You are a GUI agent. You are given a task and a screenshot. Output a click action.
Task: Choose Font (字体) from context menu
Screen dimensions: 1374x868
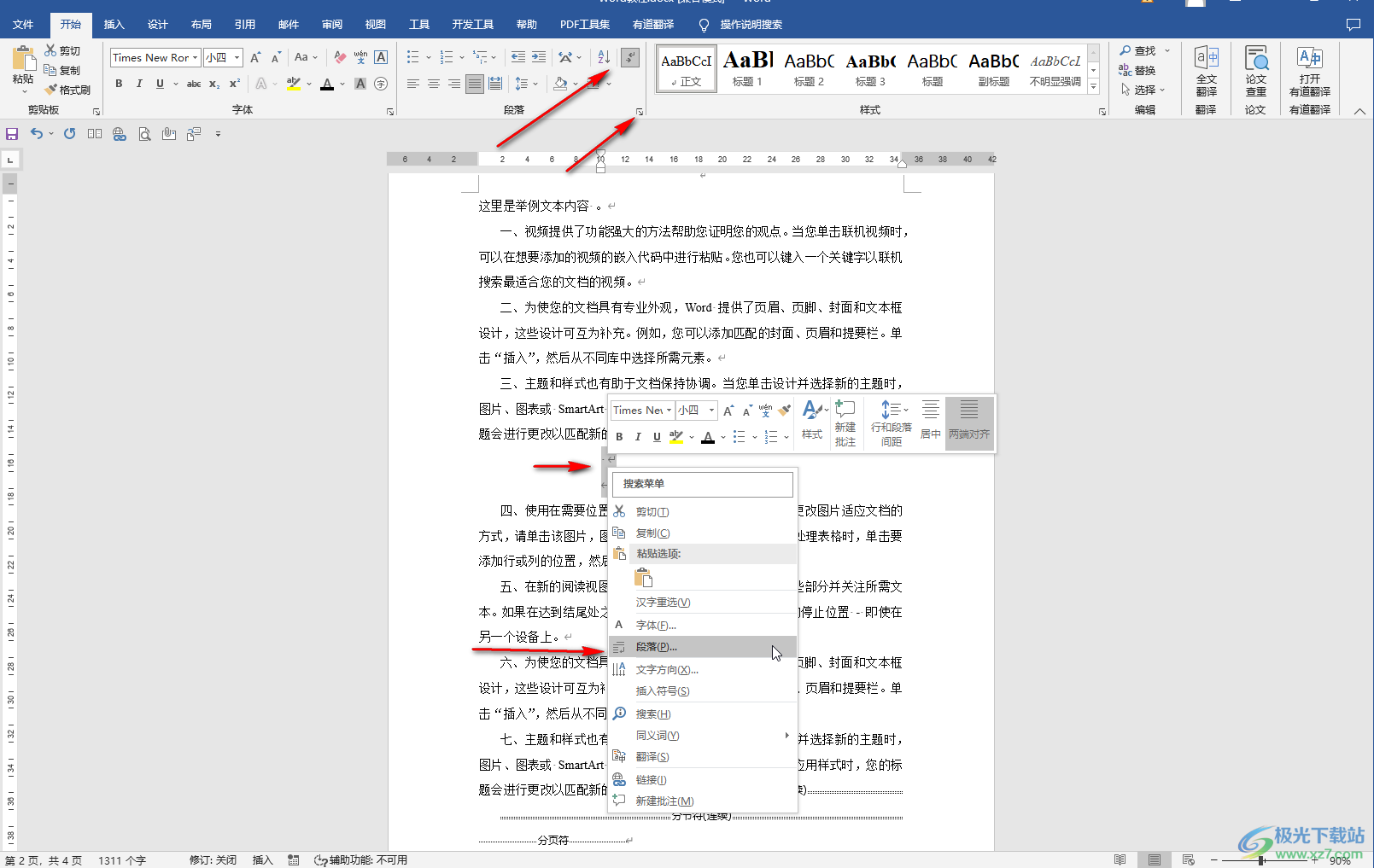click(704, 626)
